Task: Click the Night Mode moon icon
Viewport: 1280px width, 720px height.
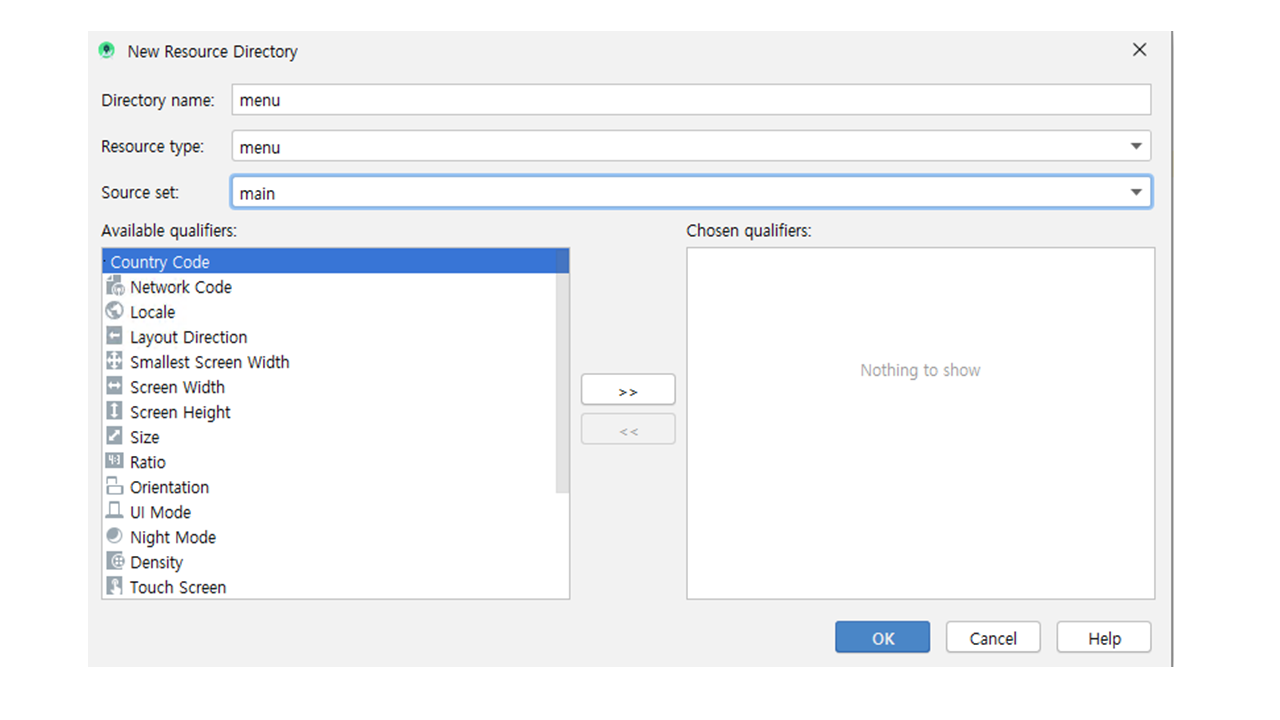Action: pos(114,536)
